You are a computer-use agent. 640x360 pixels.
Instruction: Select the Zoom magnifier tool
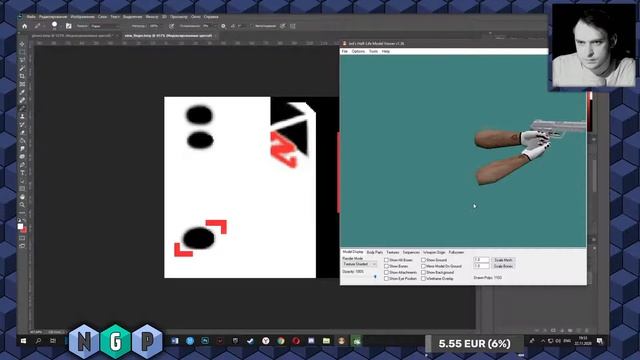[x=22, y=204]
